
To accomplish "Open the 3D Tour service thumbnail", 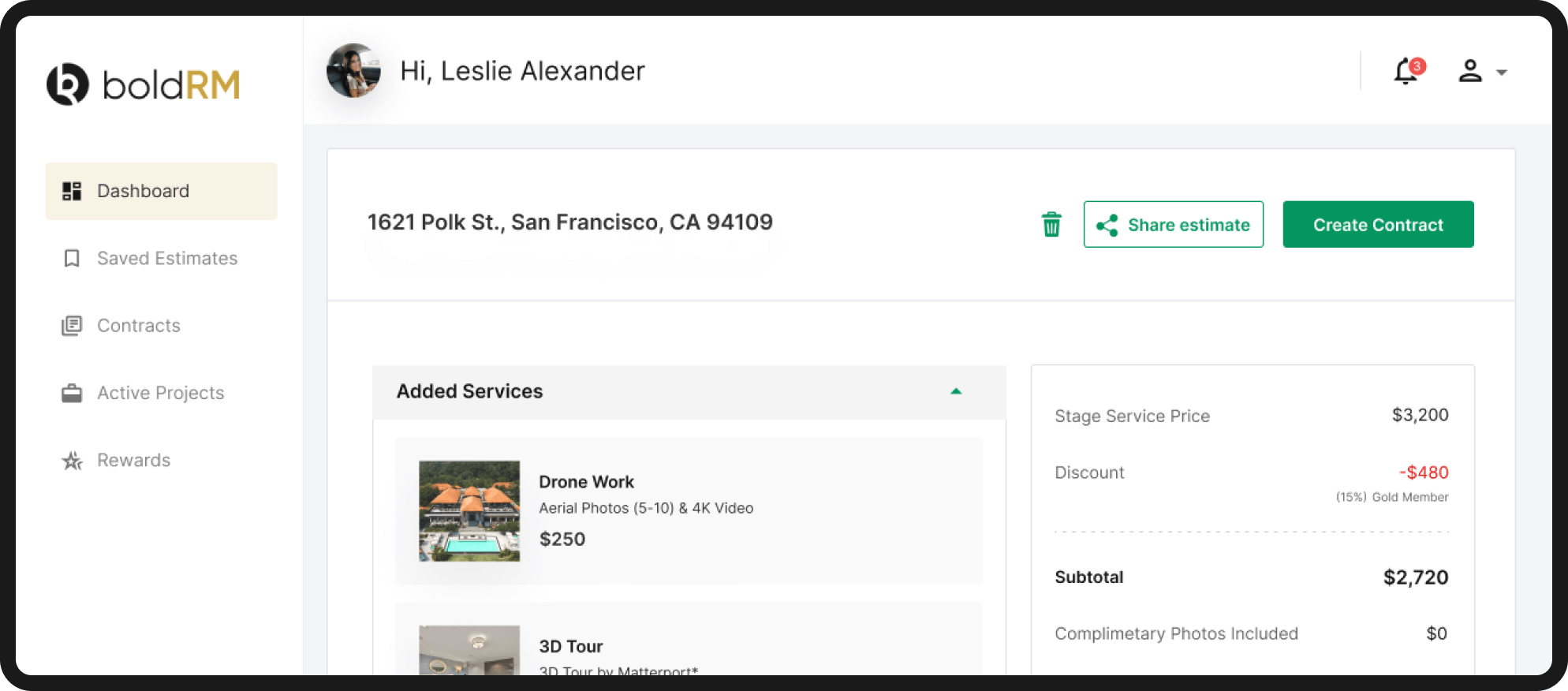I will tap(469, 650).
